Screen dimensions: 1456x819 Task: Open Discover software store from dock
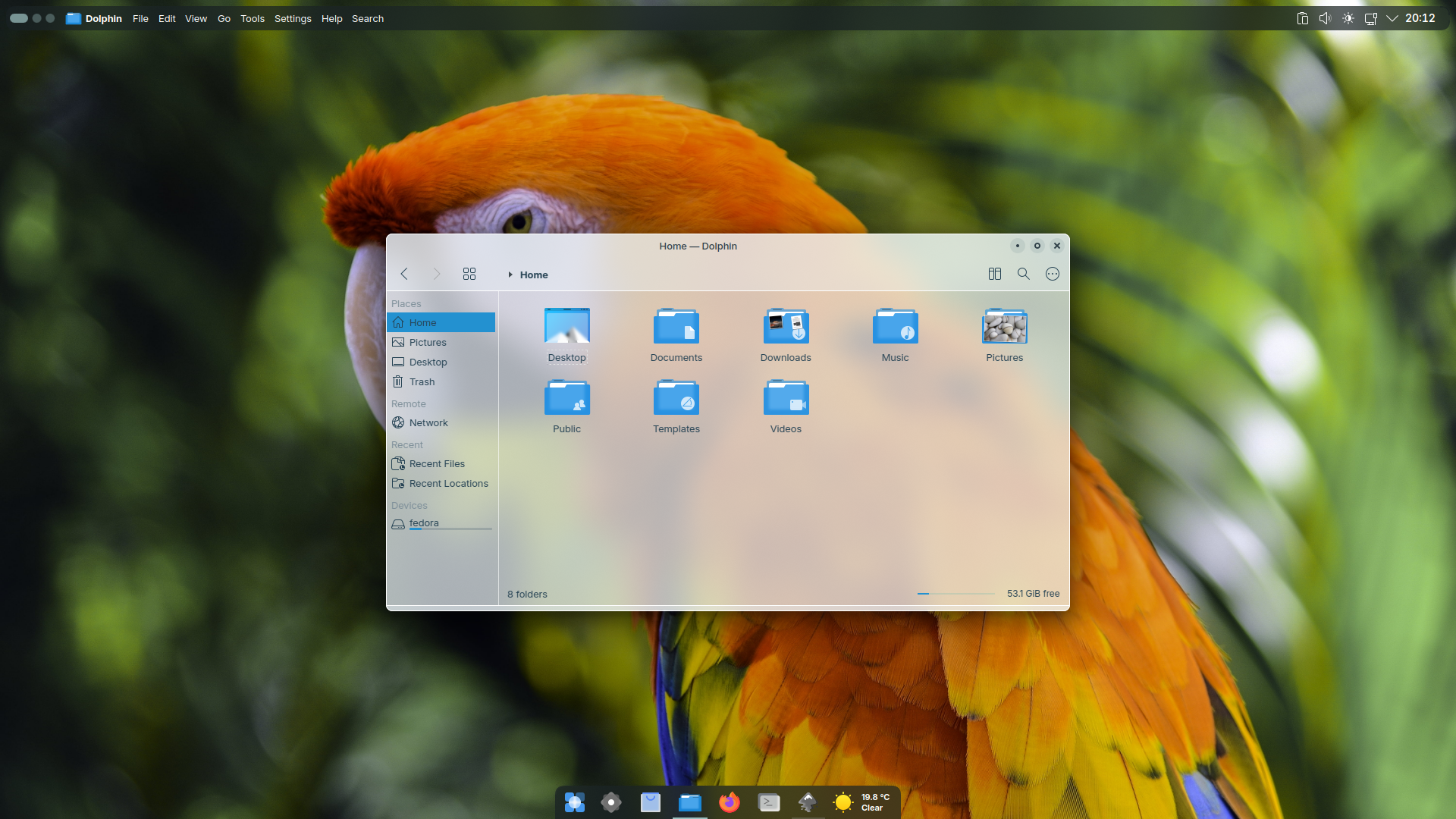point(651,802)
